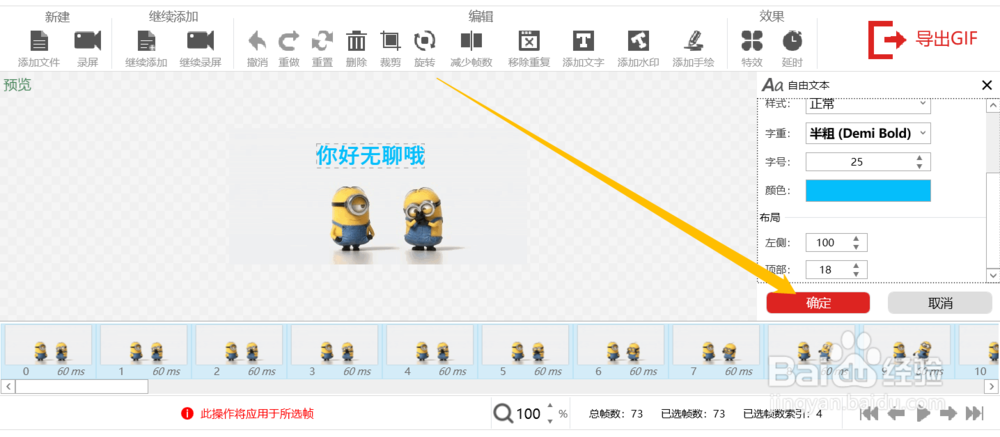This screenshot has height=437, width=1000.
Task: Play the GIF preview
Action: [922, 413]
